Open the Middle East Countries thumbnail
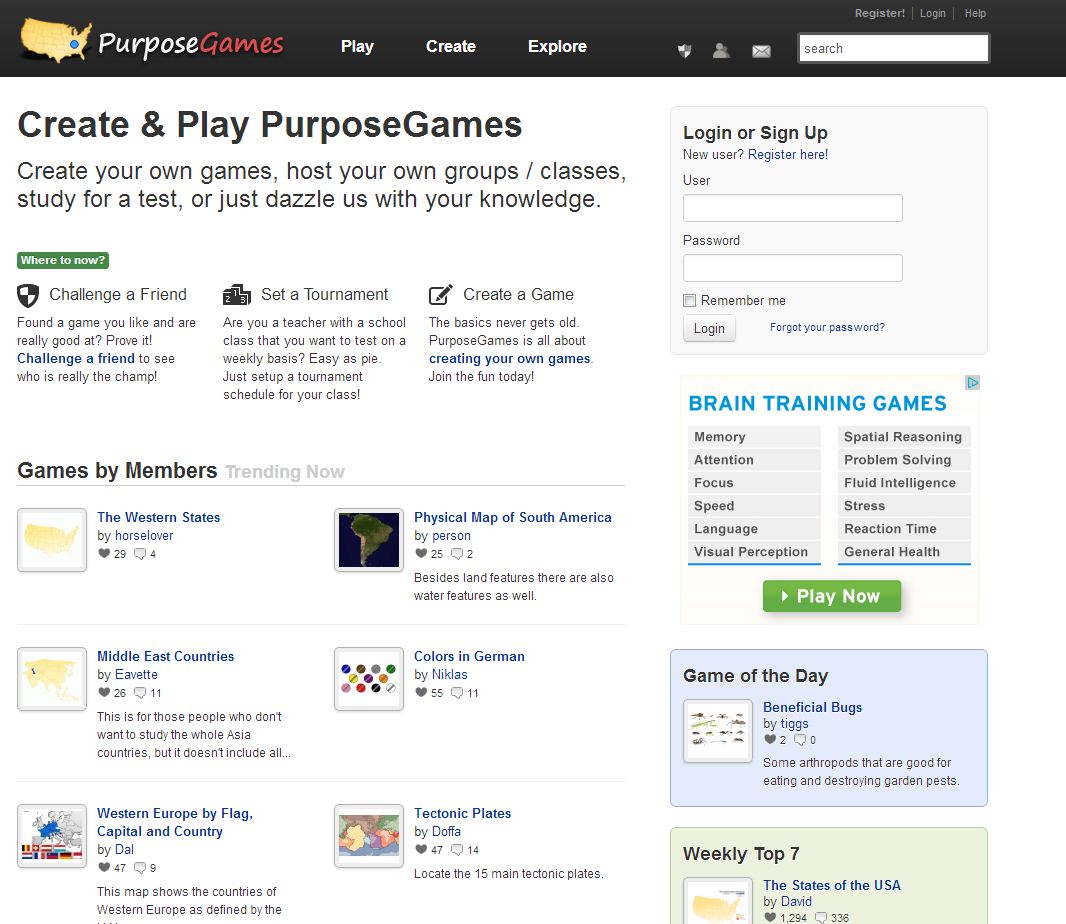The width and height of the screenshot is (1066, 924). point(52,679)
